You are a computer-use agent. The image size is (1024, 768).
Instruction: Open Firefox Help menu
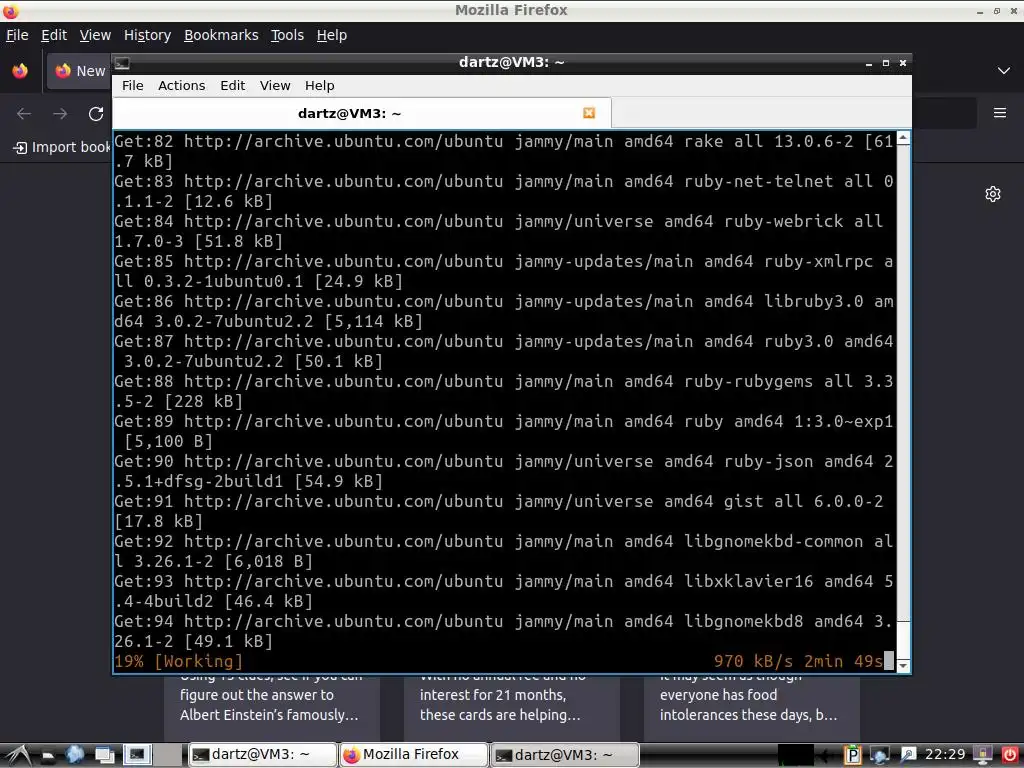(x=332, y=35)
